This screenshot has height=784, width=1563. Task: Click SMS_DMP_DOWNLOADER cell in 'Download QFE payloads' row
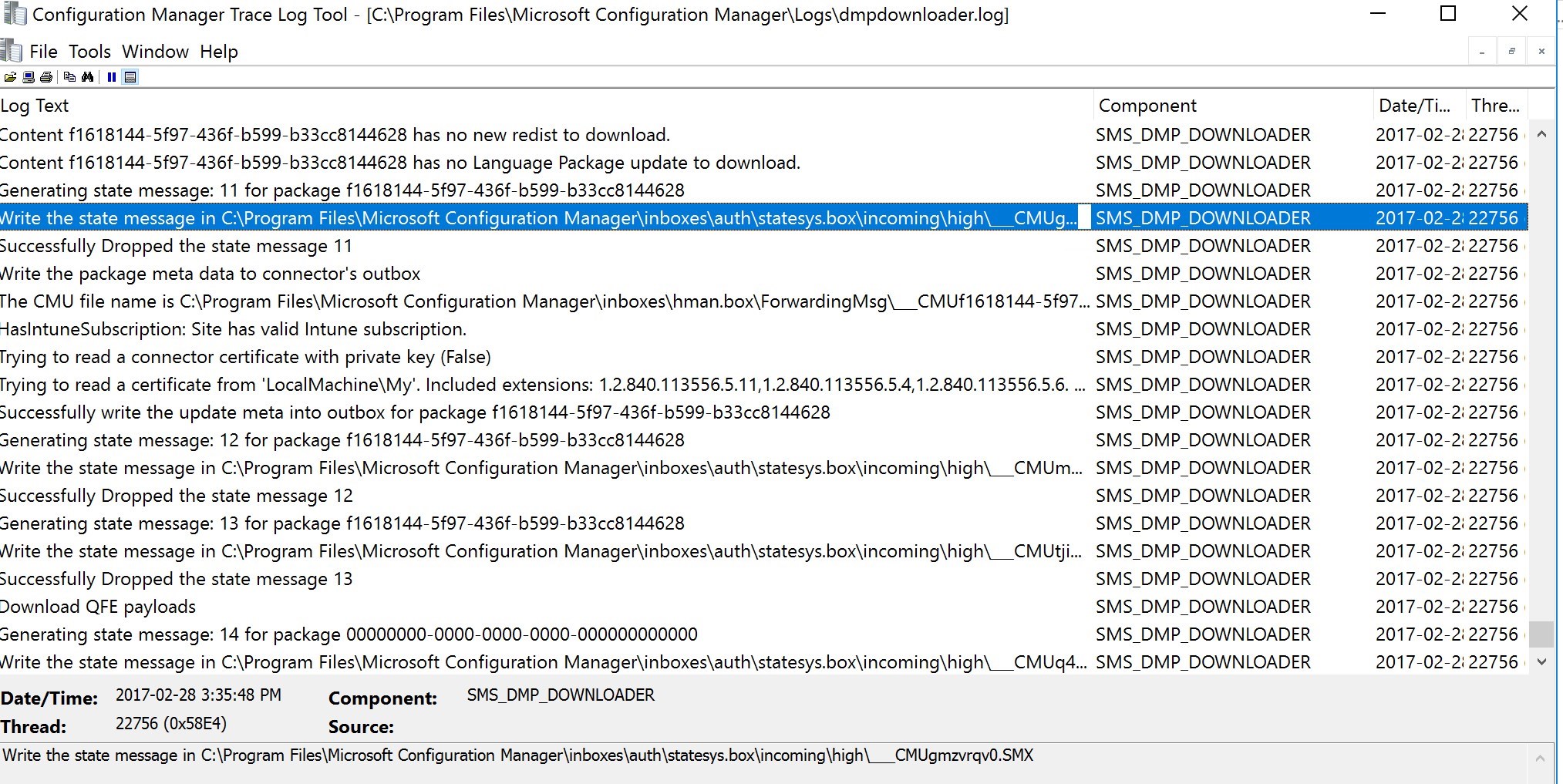(x=1203, y=607)
